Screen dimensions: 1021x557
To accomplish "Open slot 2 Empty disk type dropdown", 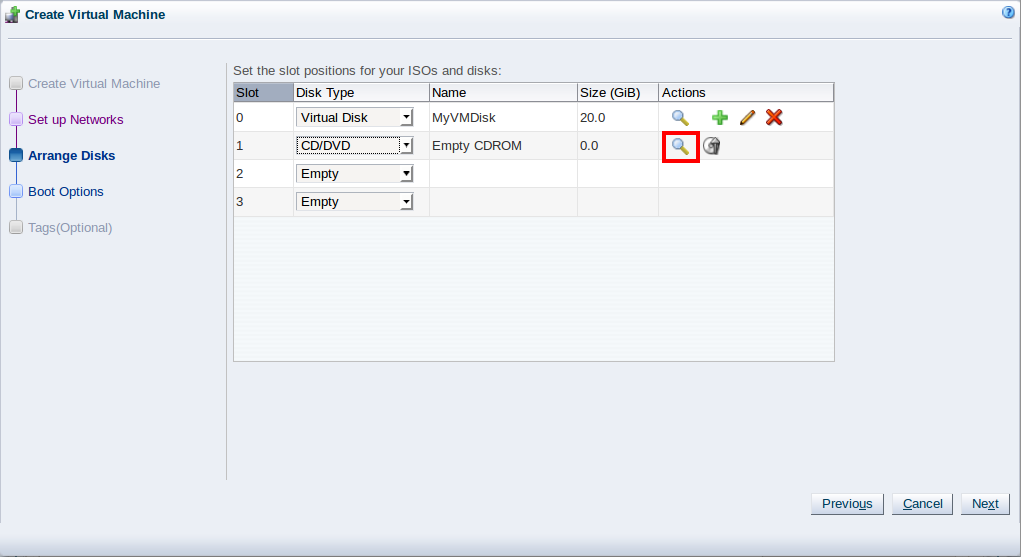I will point(354,173).
